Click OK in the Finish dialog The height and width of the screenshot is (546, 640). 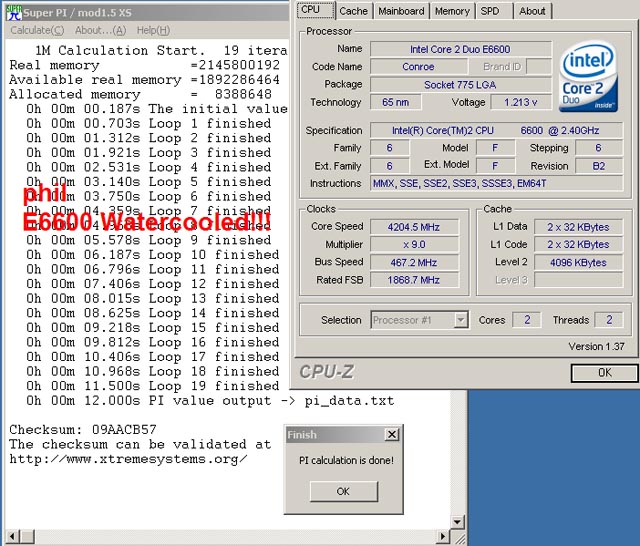point(344,491)
